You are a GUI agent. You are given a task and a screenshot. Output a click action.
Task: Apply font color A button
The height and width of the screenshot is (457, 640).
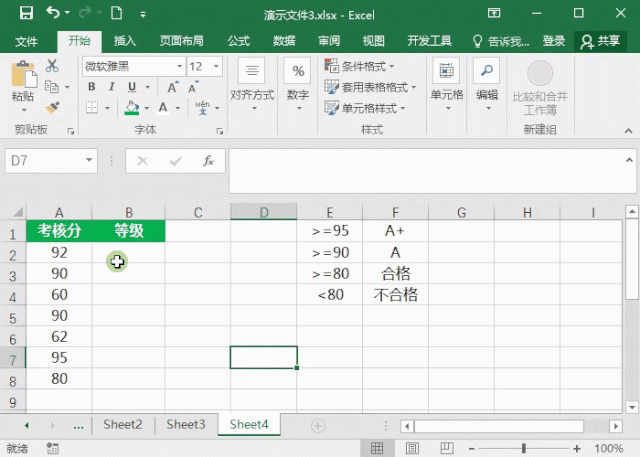163,108
